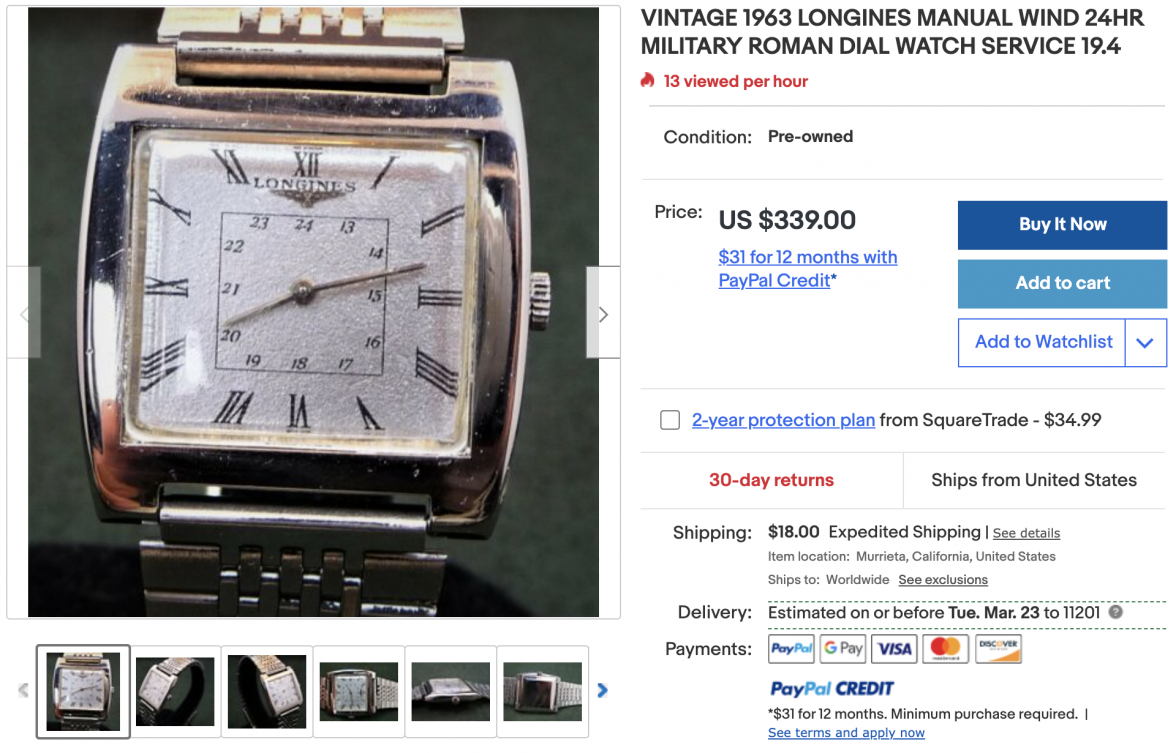Click the Add to Watchlist button
This screenshot has width=1176, height=753.
[1042, 343]
